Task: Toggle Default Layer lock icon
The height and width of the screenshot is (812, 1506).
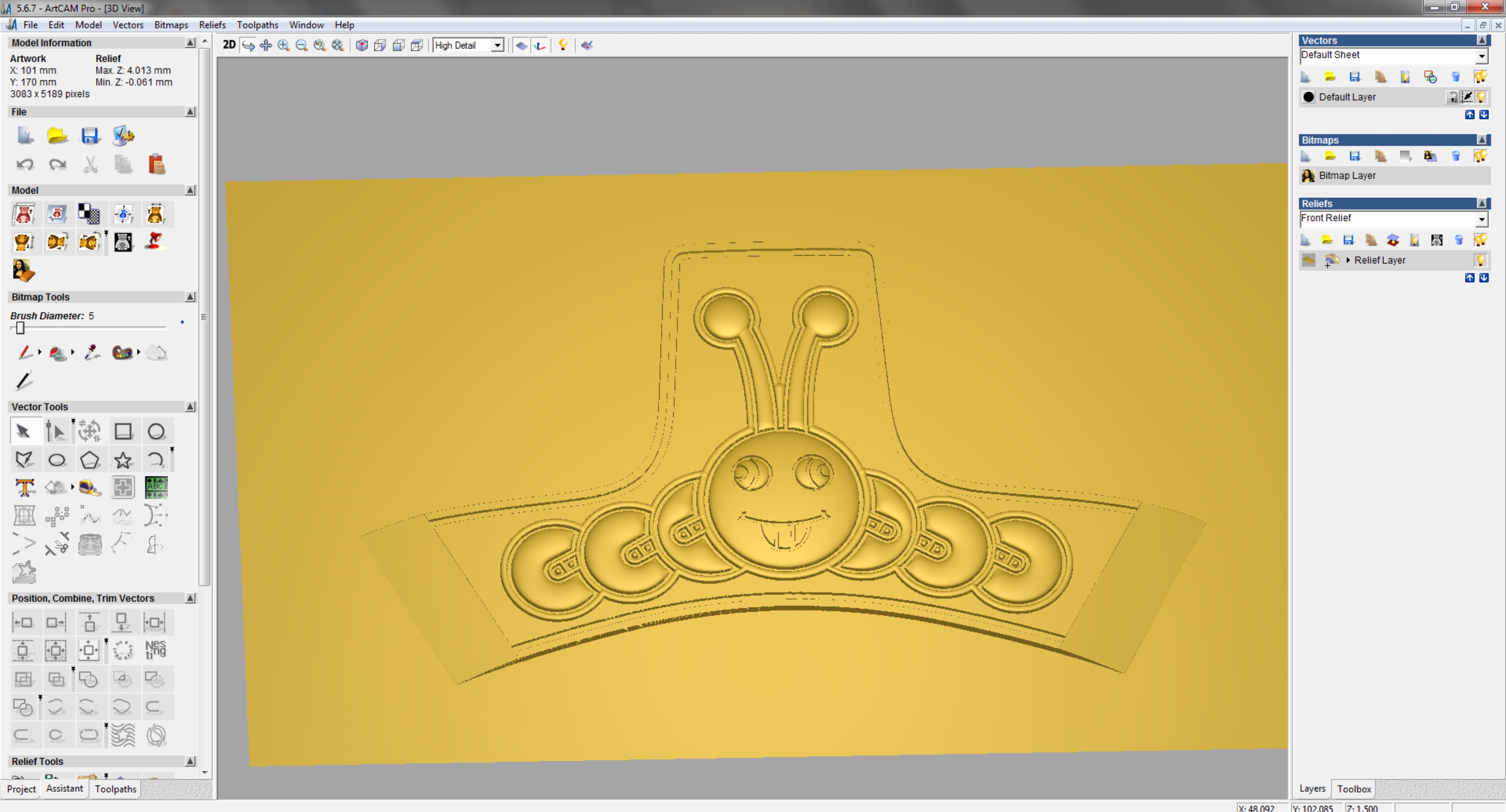Action: pos(1452,97)
